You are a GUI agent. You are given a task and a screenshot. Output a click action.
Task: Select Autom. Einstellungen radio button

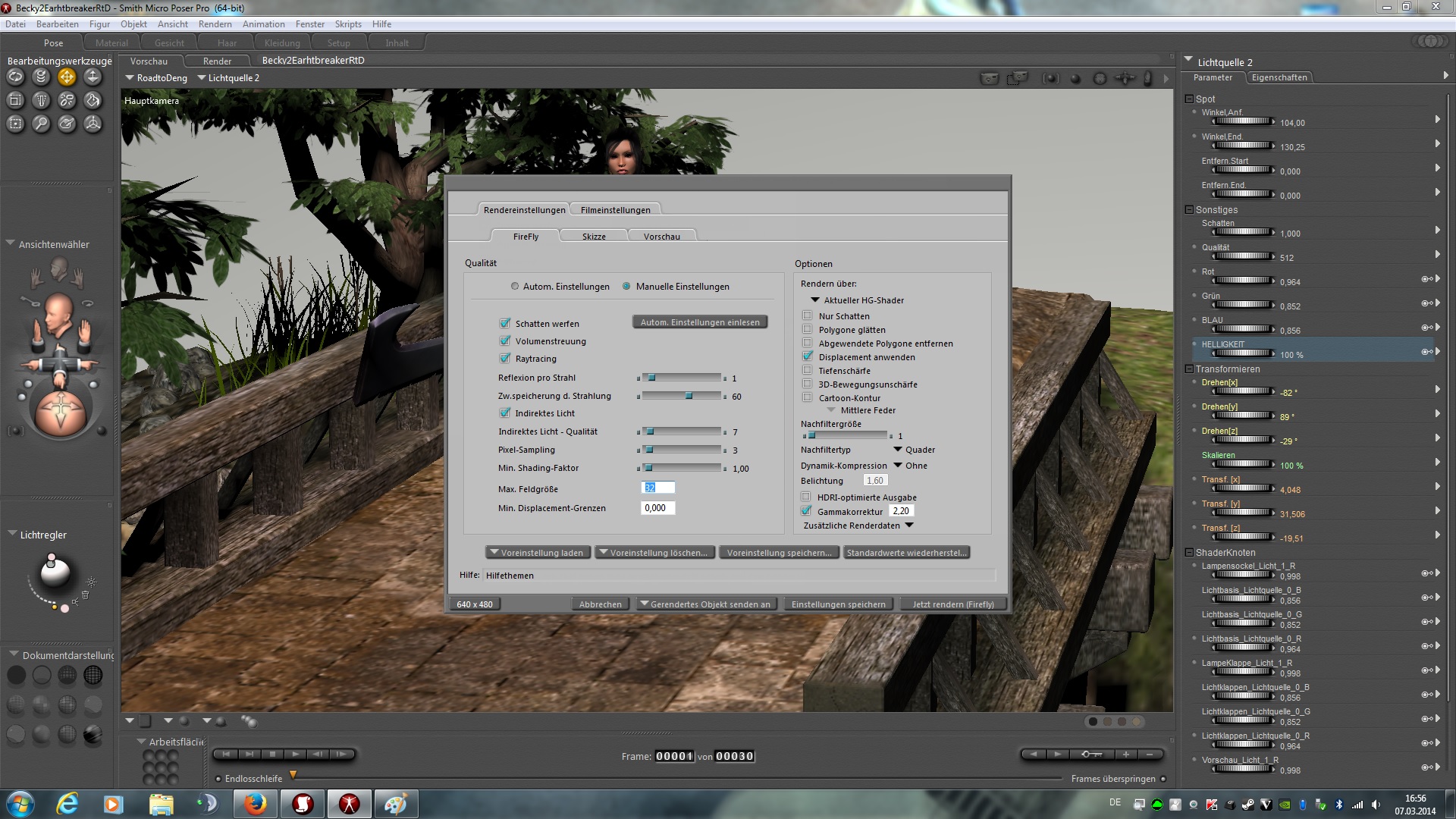point(515,287)
